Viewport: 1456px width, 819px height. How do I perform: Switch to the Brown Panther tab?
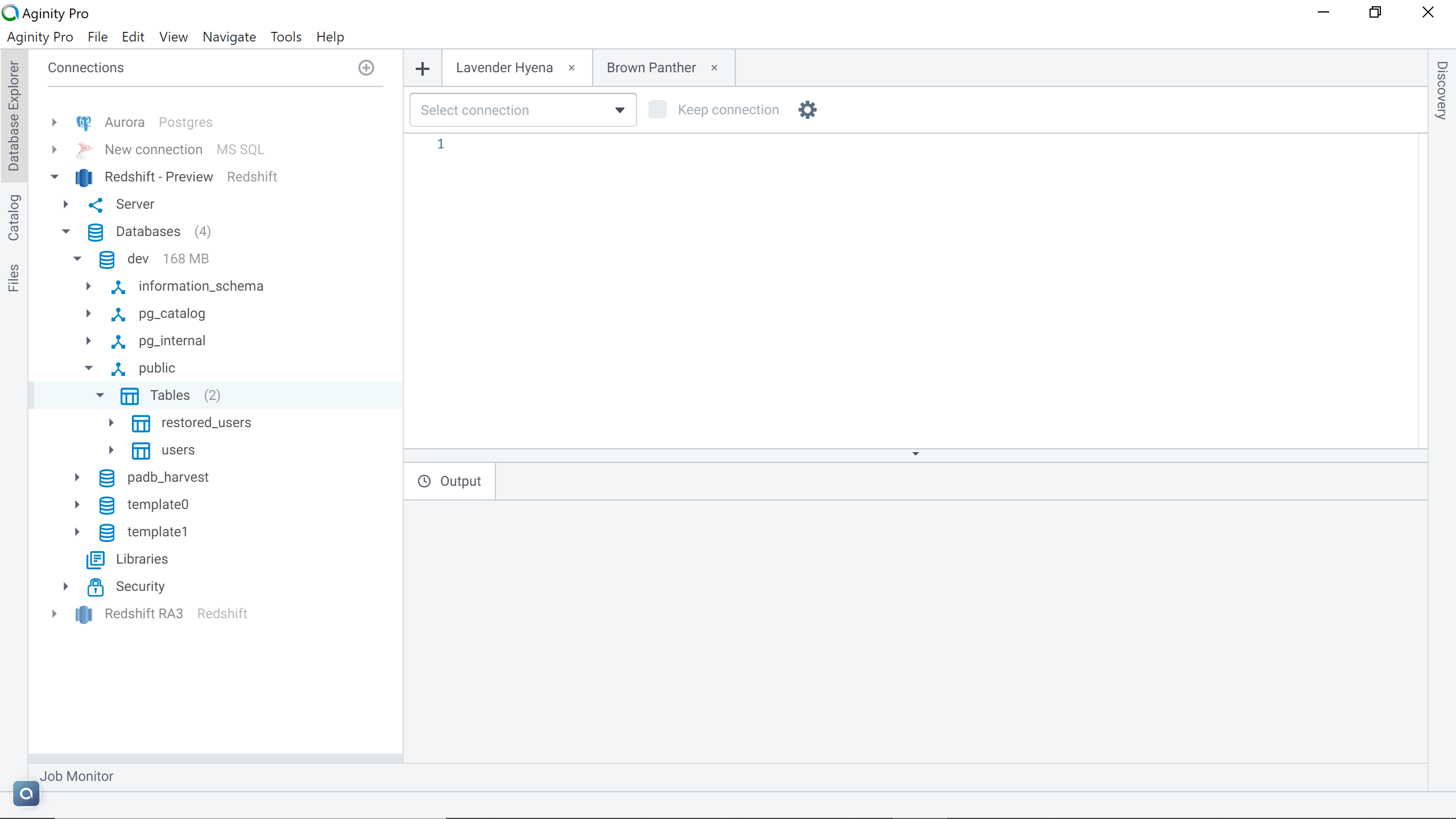coord(651,67)
